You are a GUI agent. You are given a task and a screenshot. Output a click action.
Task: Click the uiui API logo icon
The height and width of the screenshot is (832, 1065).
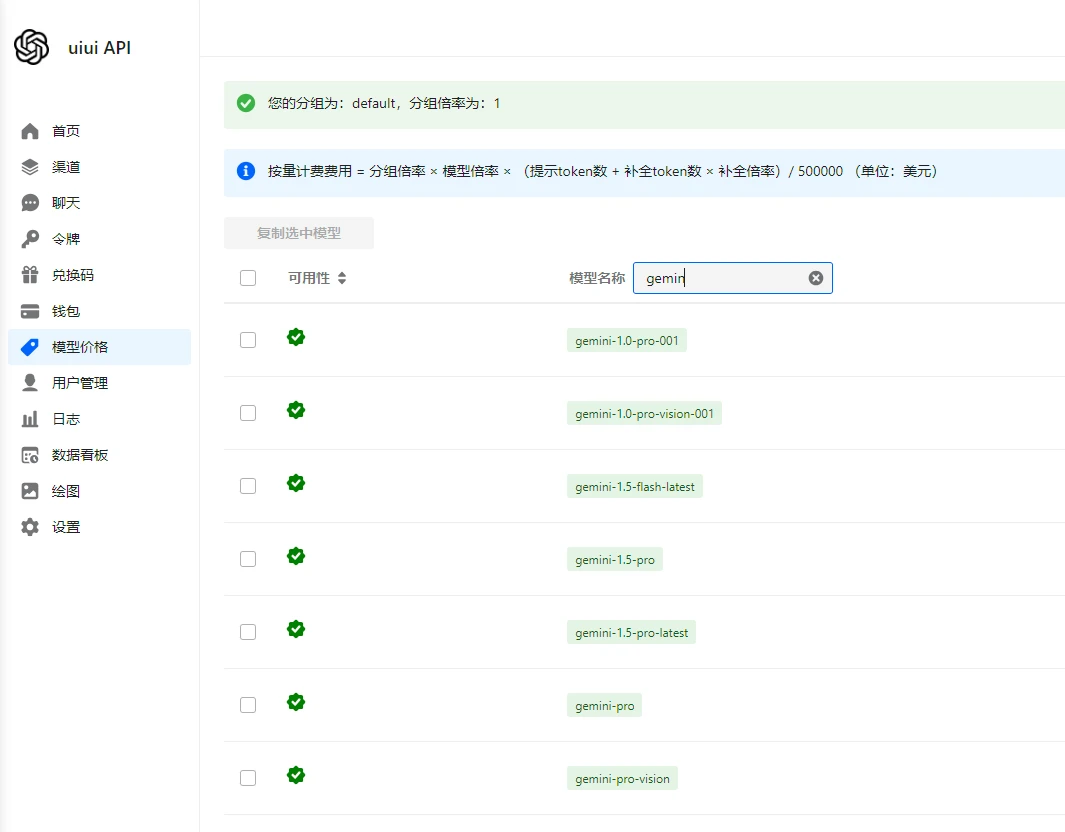click(x=31, y=47)
